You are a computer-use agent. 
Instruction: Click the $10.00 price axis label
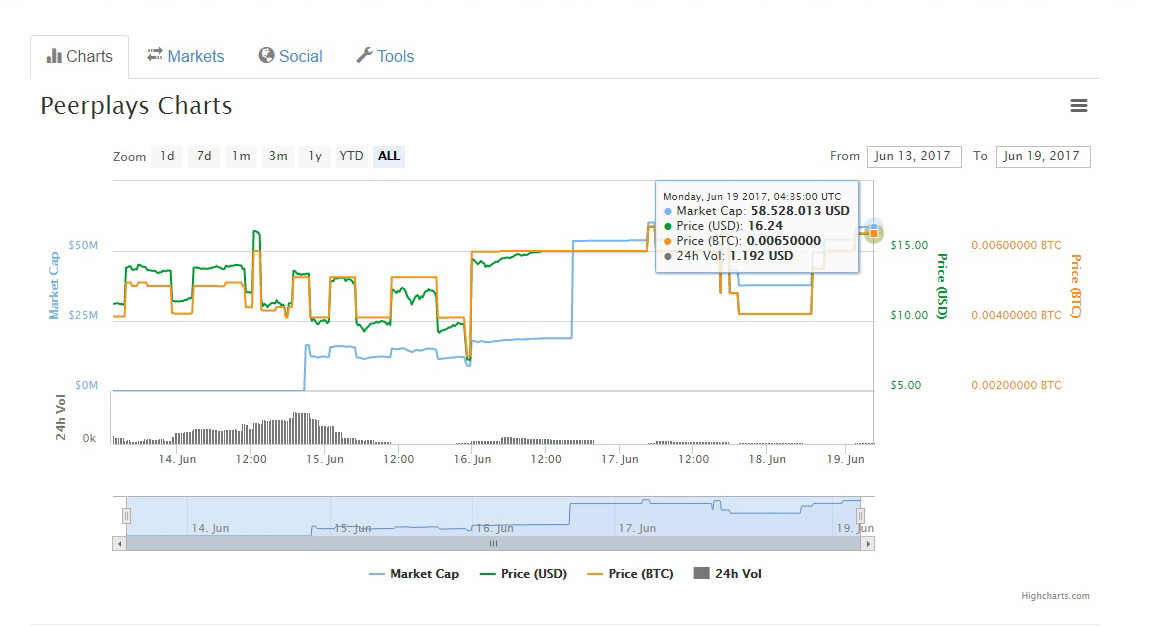pos(909,315)
